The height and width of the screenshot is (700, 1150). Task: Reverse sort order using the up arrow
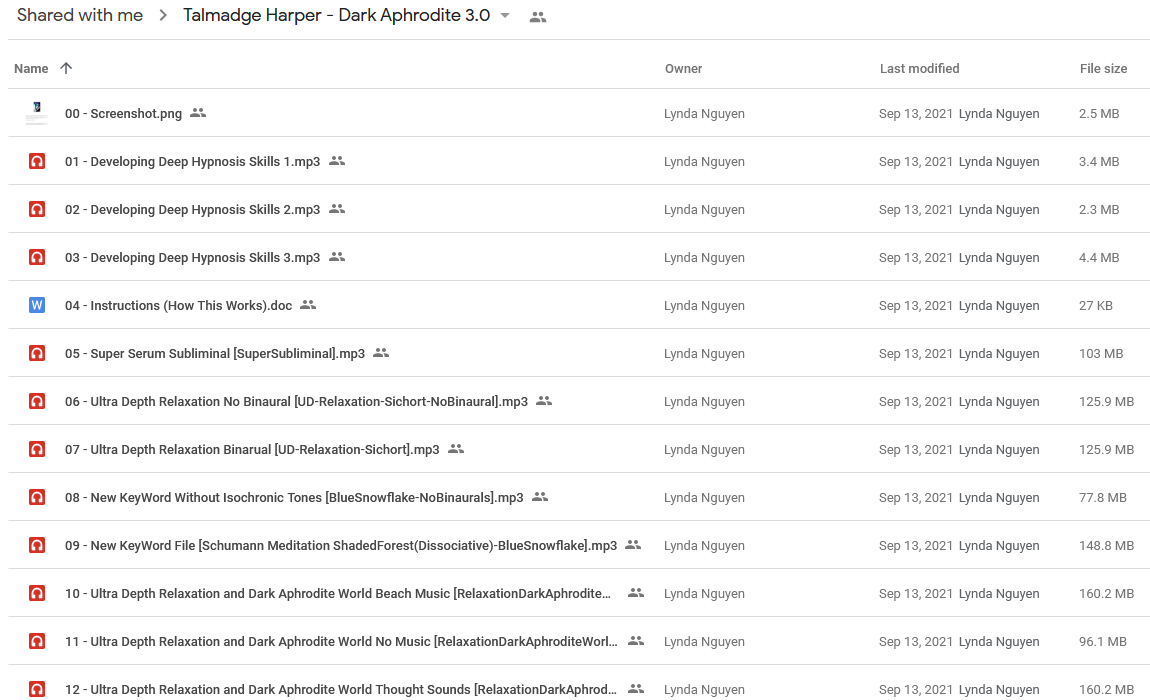pyautogui.click(x=66, y=68)
